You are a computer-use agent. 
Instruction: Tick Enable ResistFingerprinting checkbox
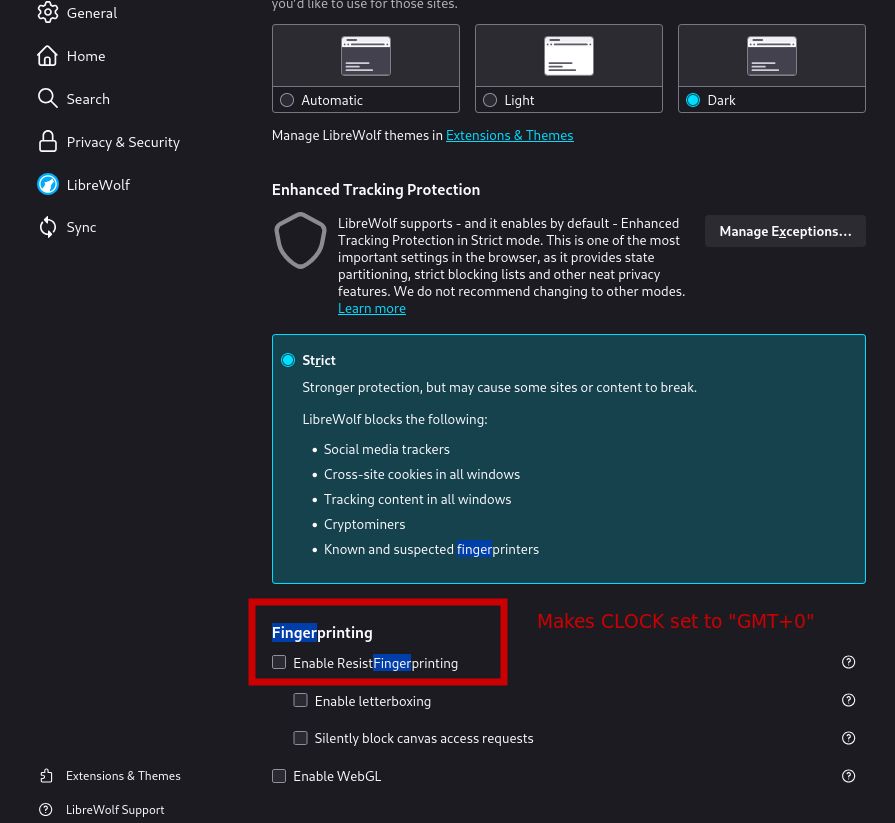click(x=279, y=662)
